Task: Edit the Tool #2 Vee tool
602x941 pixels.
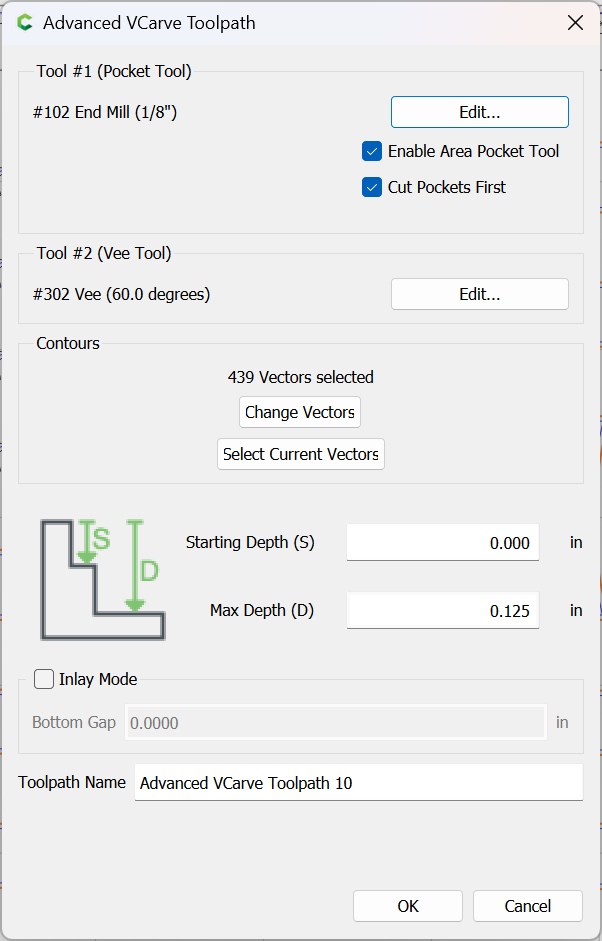Action: click(x=479, y=294)
